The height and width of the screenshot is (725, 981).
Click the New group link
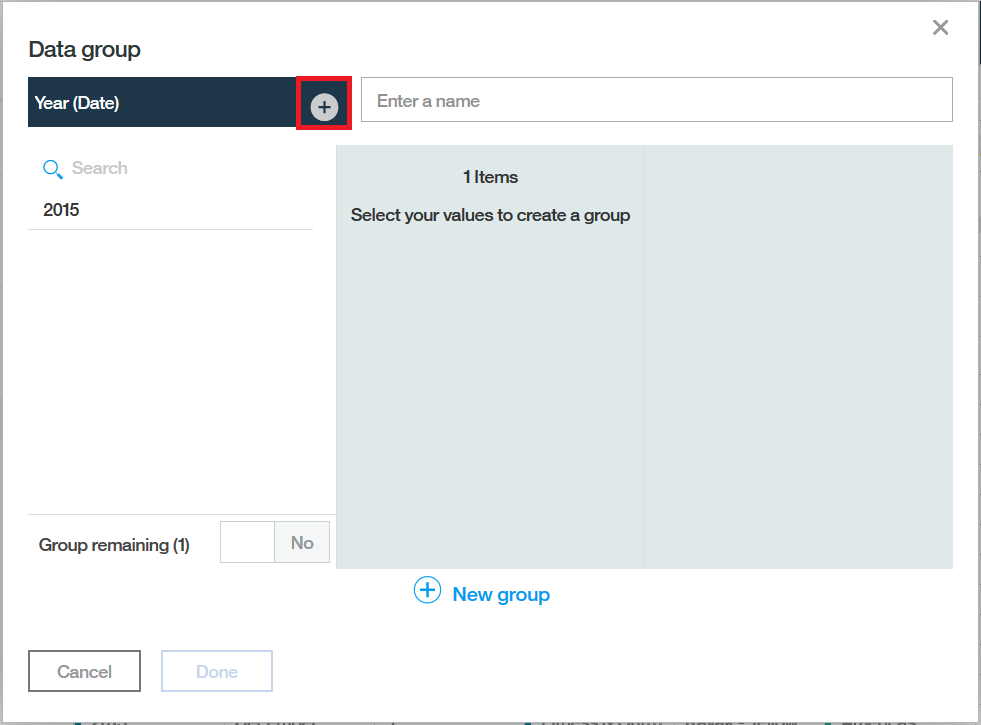(x=501, y=594)
